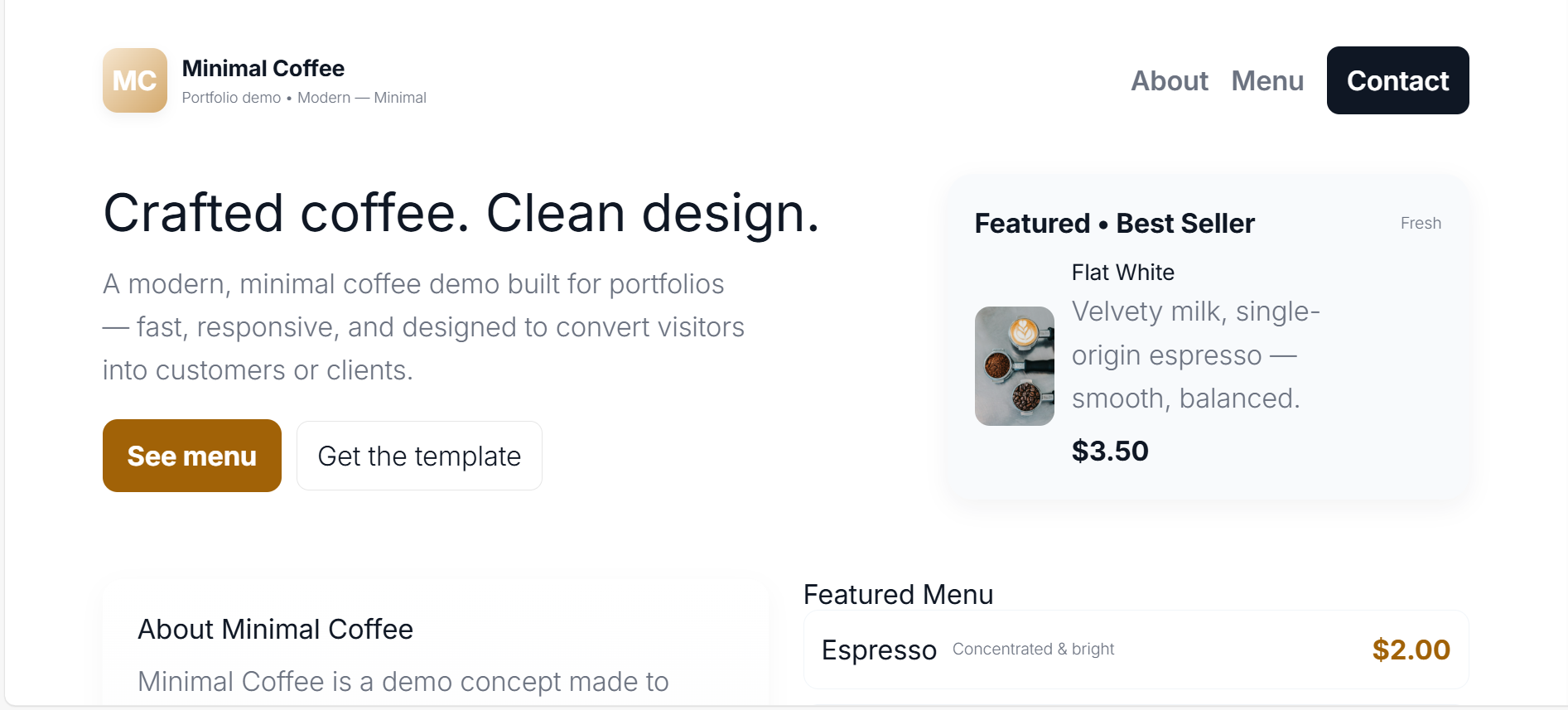The height and width of the screenshot is (710, 1568).
Task: Click the Featured Menu heading
Action: (x=897, y=594)
